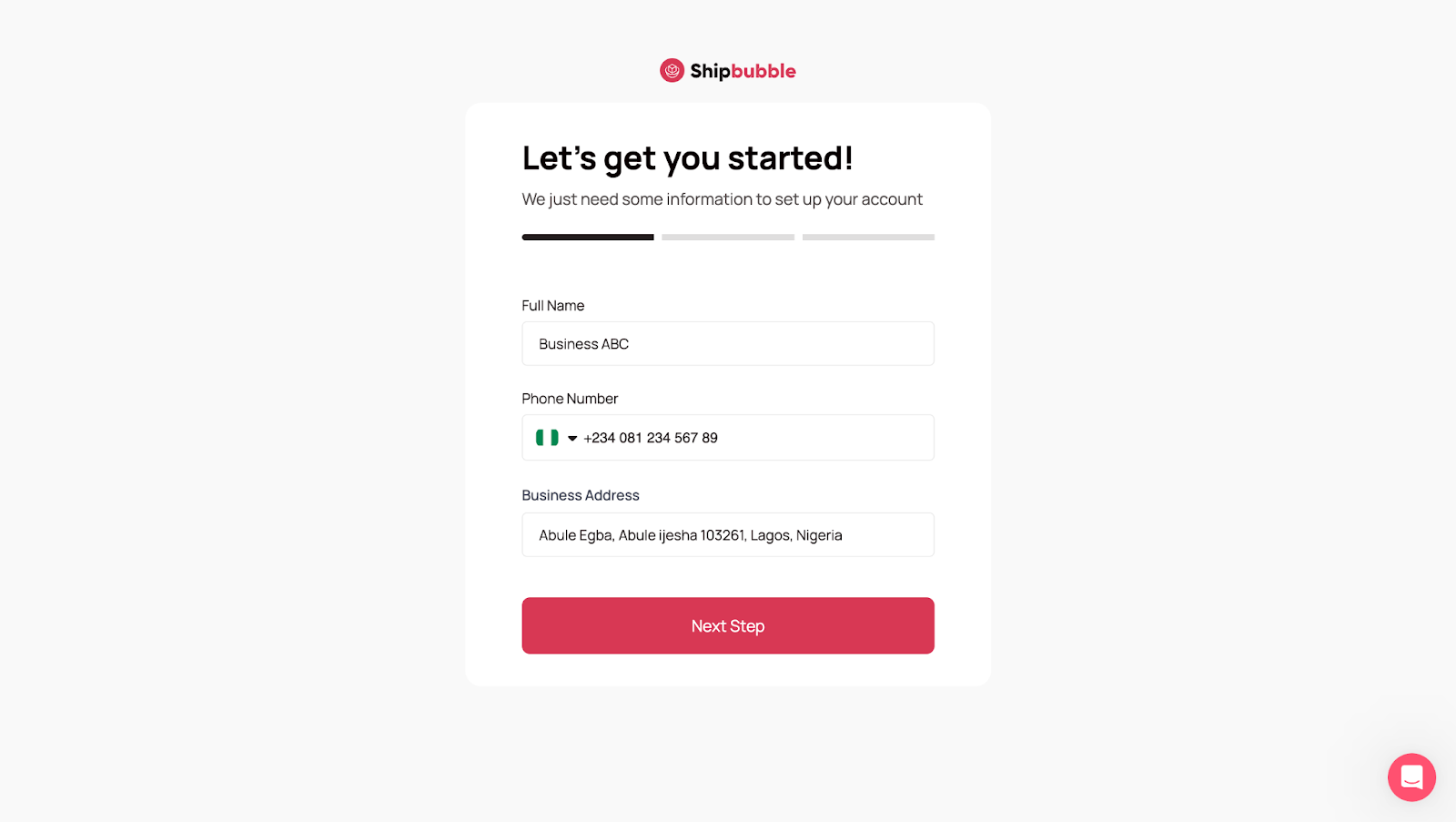Click the Full Name label
Image resolution: width=1456 pixels, height=822 pixels.
(x=553, y=306)
